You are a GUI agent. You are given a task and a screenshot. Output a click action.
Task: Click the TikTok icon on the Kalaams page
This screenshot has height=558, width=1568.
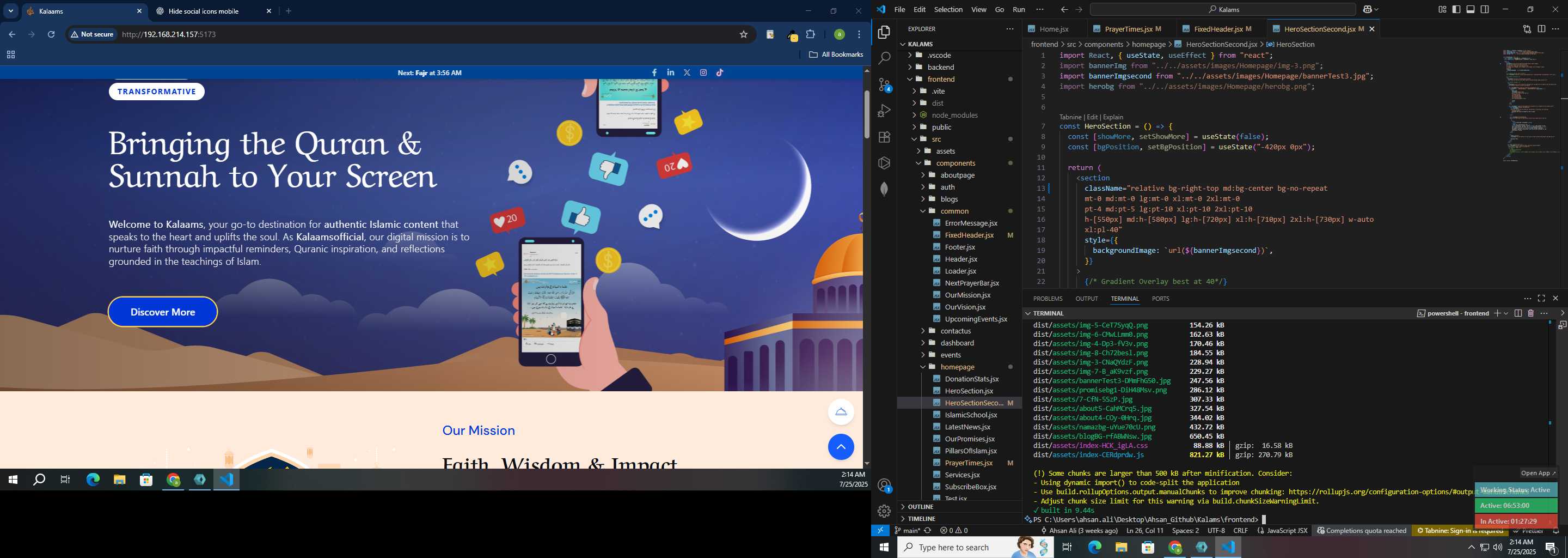pyautogui.click(x=720, y=72)
